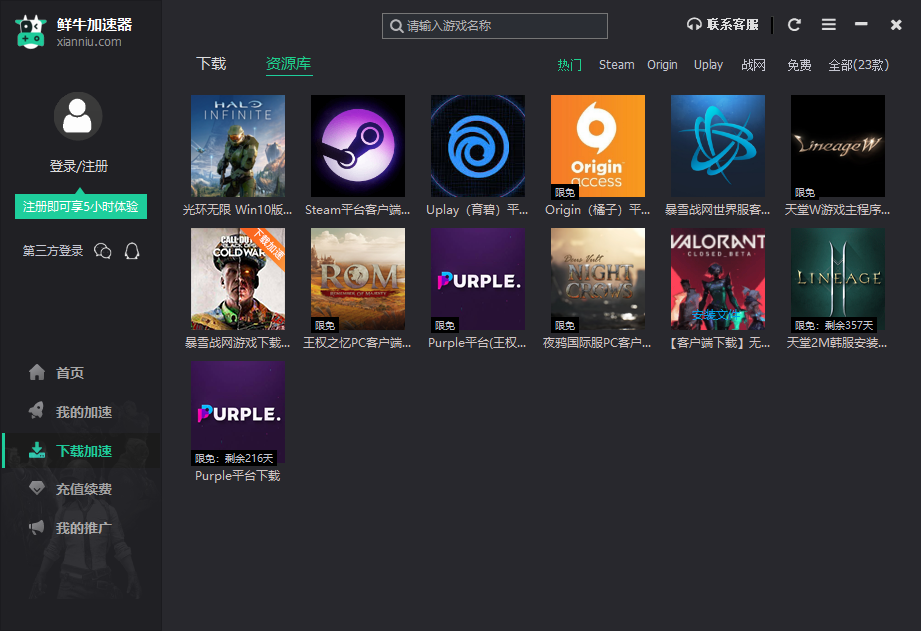Open the VALORANT closed beta thumbnail

pyautogui.click(x=717, y=279)
